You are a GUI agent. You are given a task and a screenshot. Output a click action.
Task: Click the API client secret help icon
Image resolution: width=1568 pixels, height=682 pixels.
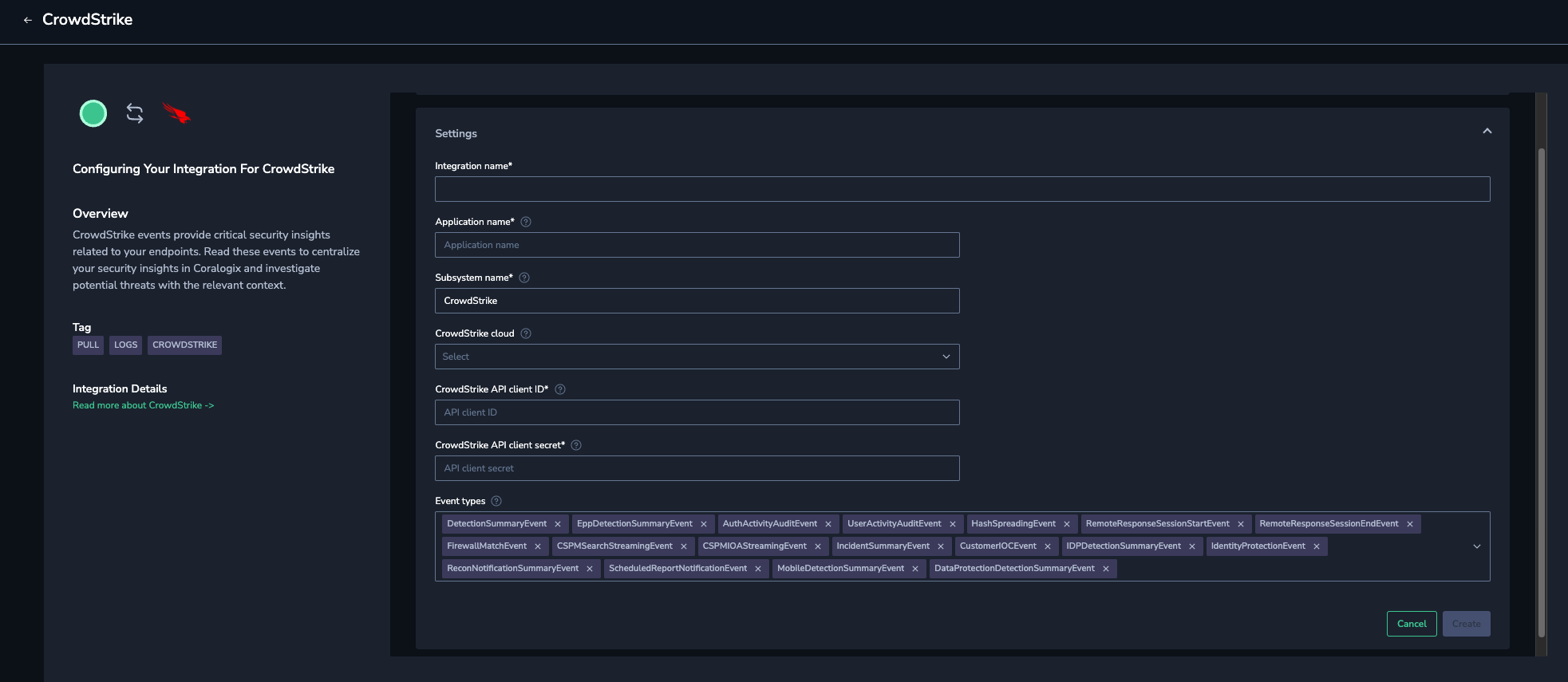[x=576, y=445]
